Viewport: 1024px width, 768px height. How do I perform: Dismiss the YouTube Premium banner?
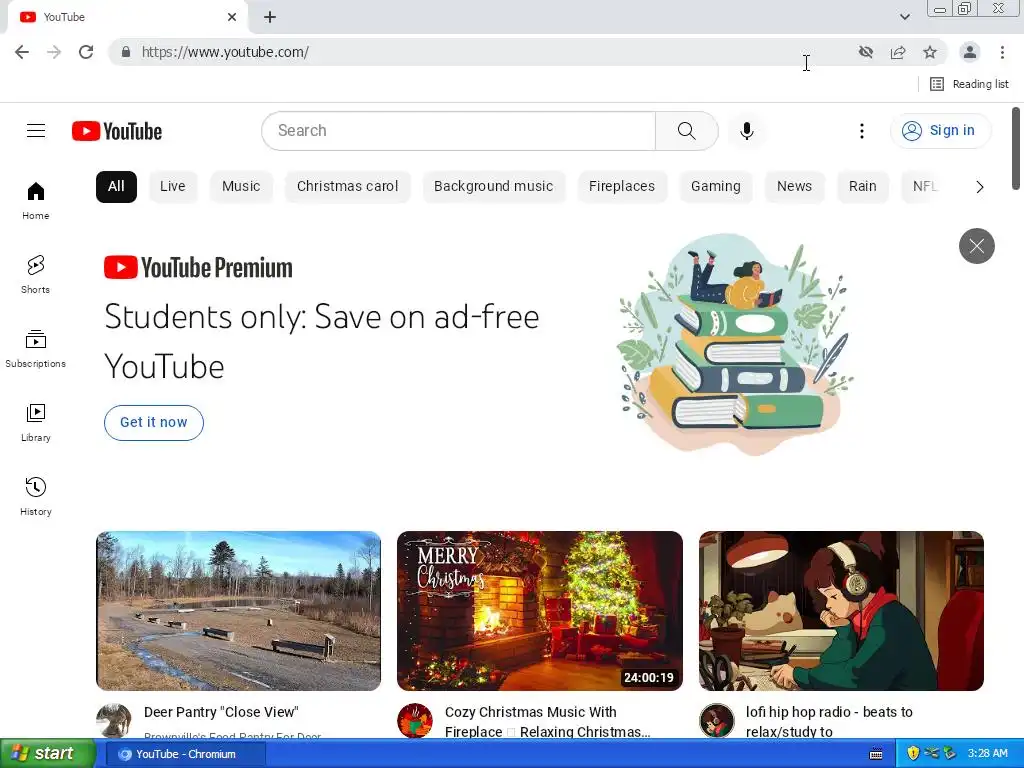(976, 246)
